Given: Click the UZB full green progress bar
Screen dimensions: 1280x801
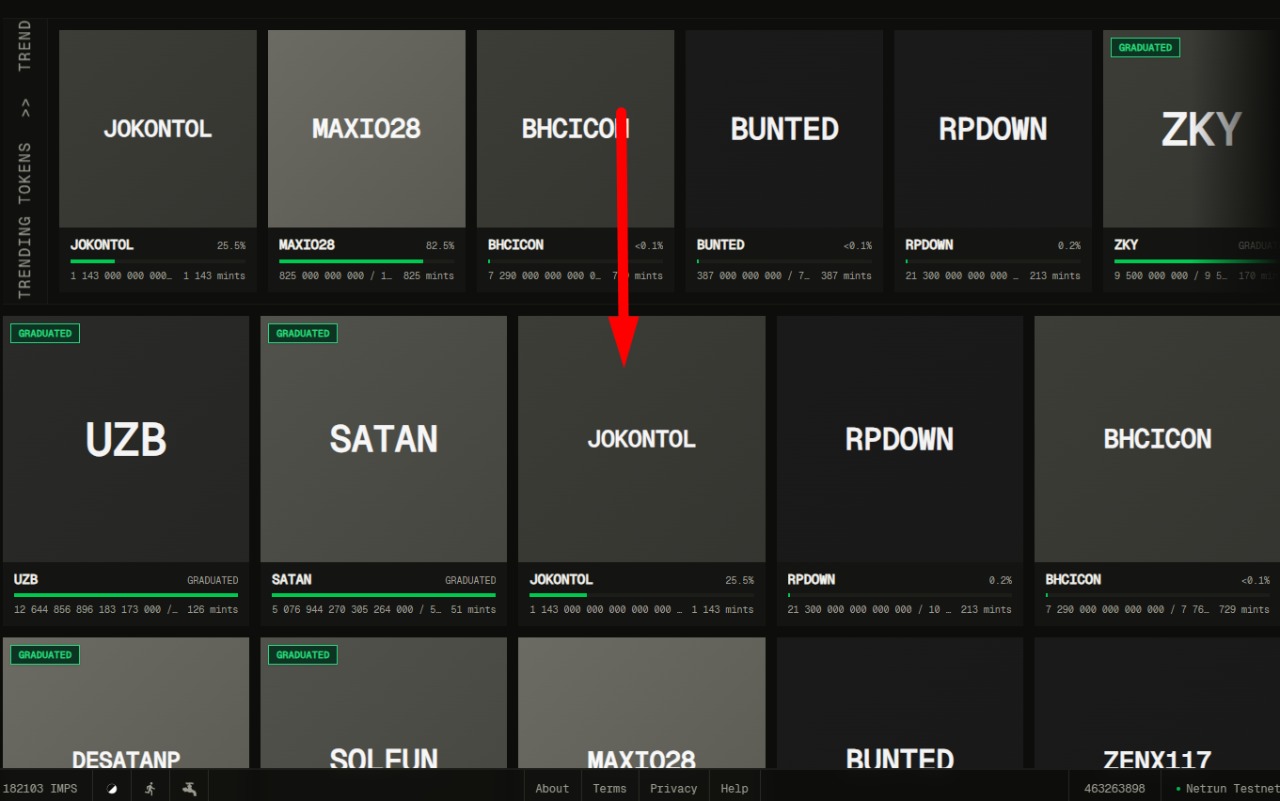Looking at the screenshot, I should [126, 595].
